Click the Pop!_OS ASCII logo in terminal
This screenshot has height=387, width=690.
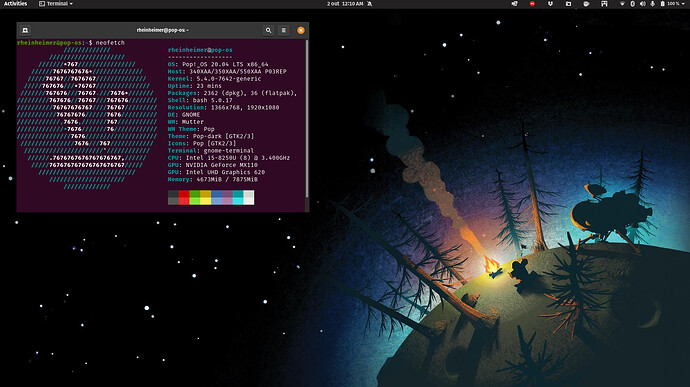click(x=87, y=118)
